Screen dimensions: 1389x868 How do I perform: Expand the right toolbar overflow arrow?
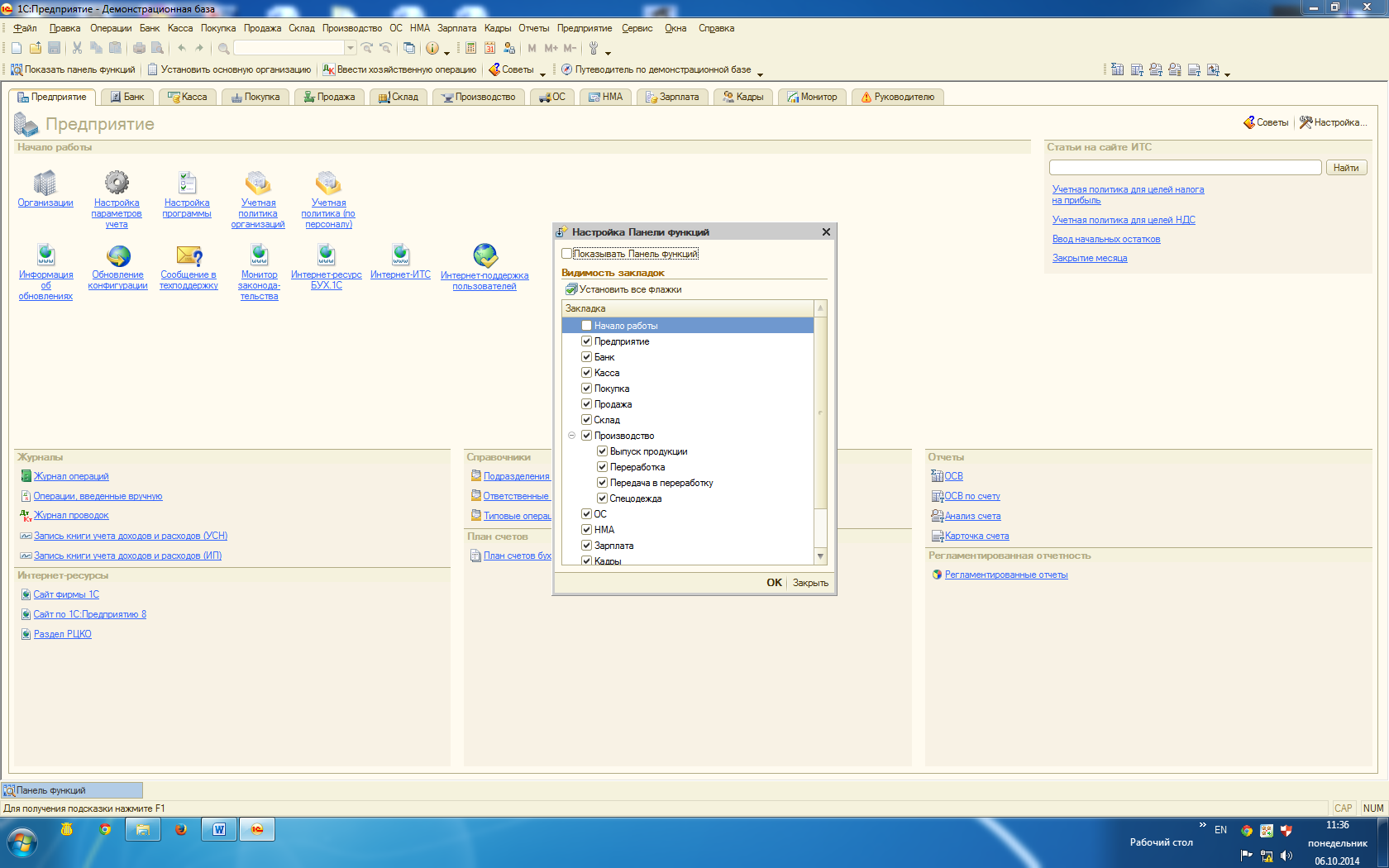point(1227,73)
